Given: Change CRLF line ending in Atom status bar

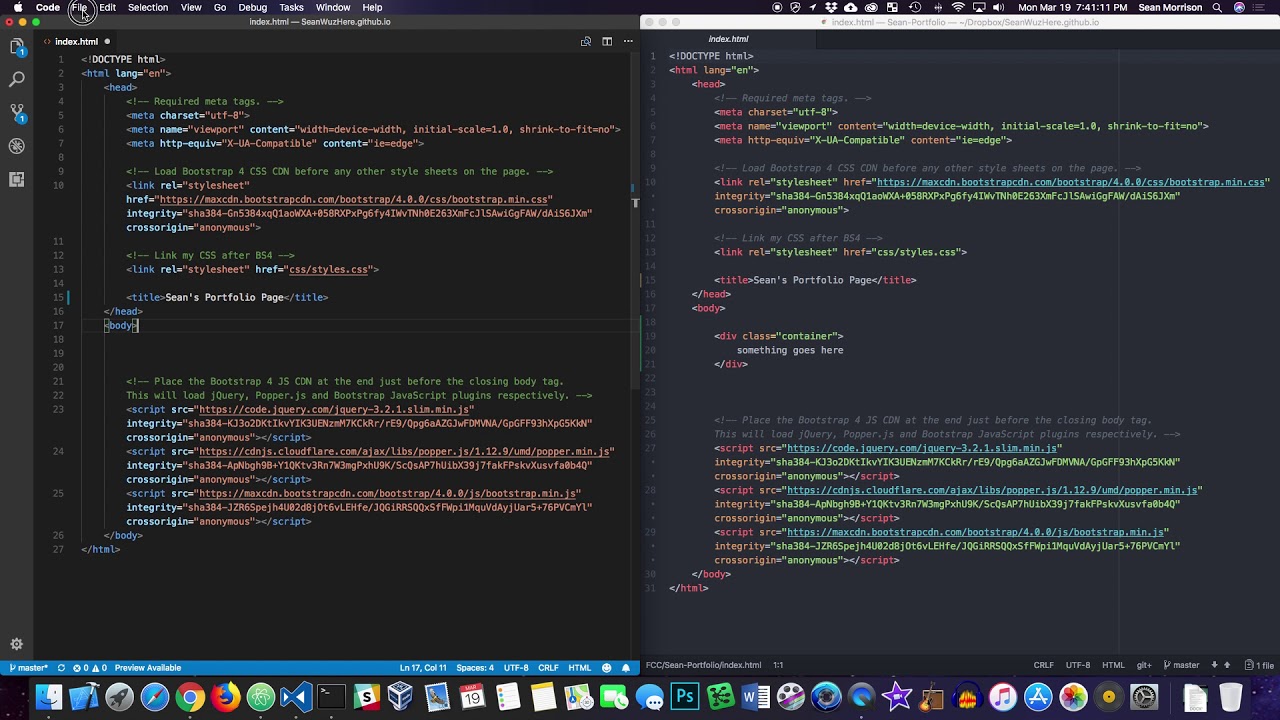Looking at the screenshot, I should pyautogui.click(x=1043, y=665).
